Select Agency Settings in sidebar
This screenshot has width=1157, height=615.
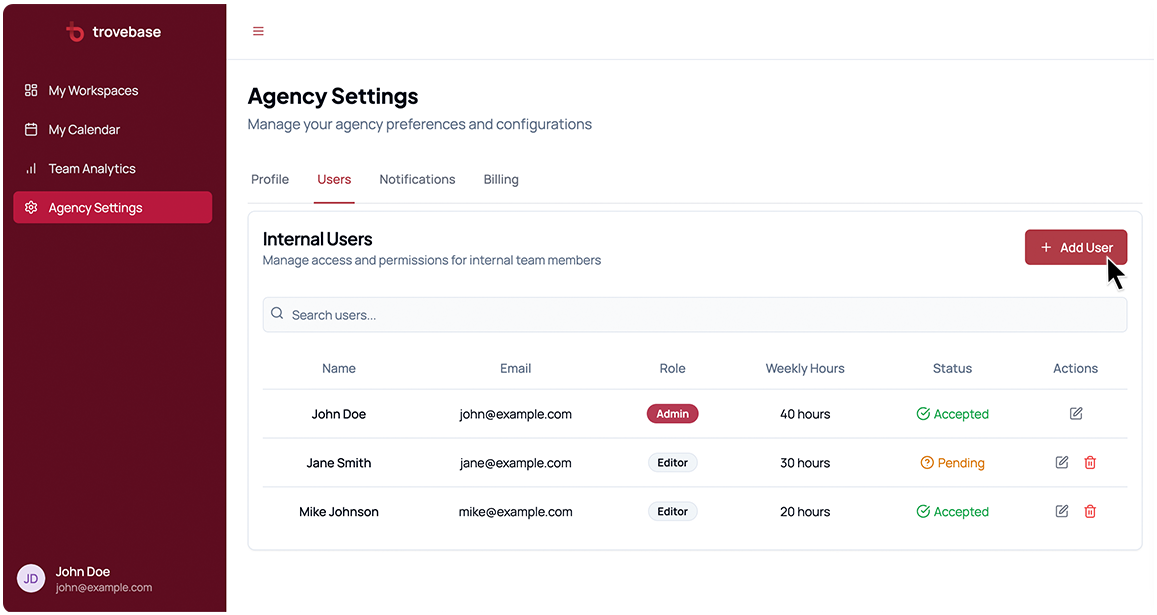[112, 207]
